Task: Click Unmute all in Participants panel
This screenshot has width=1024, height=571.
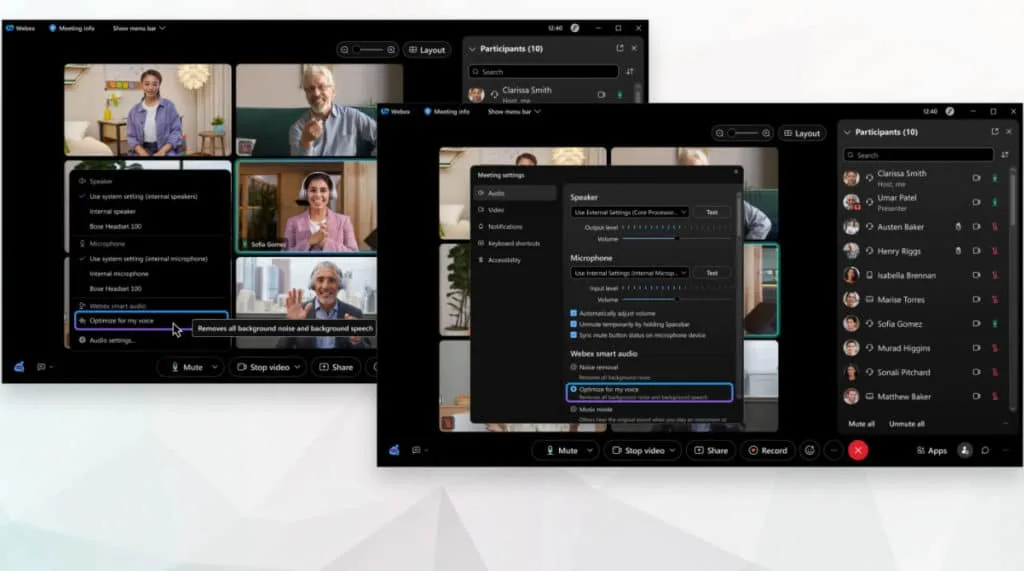Action: (906, 424)
